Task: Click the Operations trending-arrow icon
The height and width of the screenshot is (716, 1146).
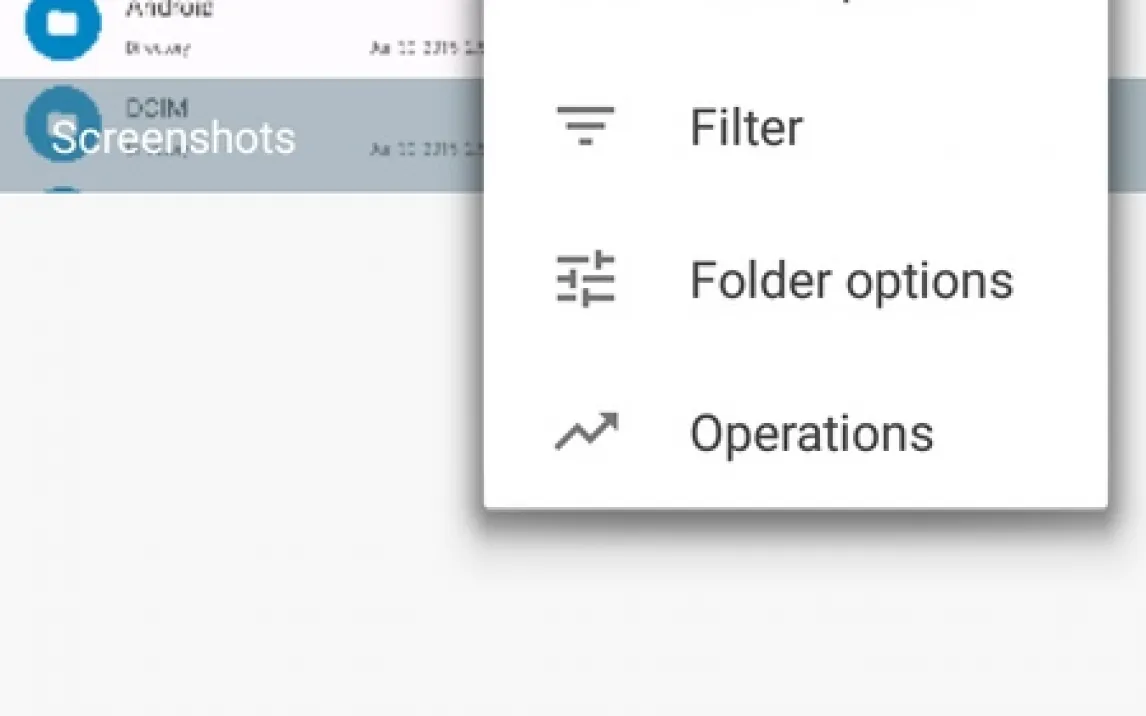Action: 586,433
